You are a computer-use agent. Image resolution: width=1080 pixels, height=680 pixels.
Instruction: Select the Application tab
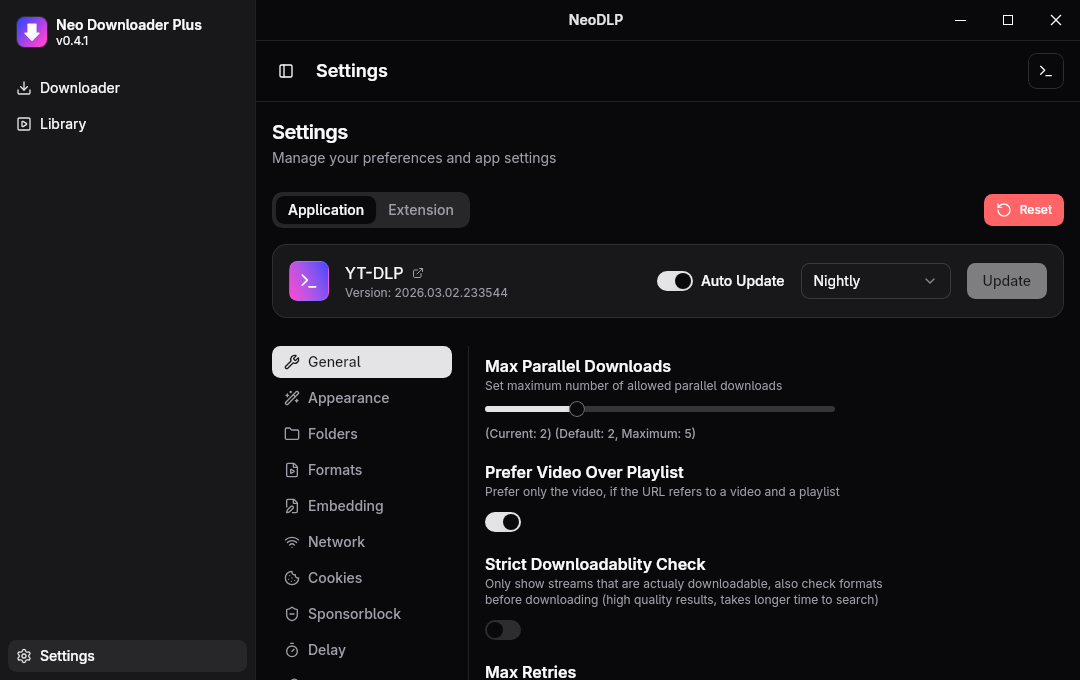(x=326, y=210)
